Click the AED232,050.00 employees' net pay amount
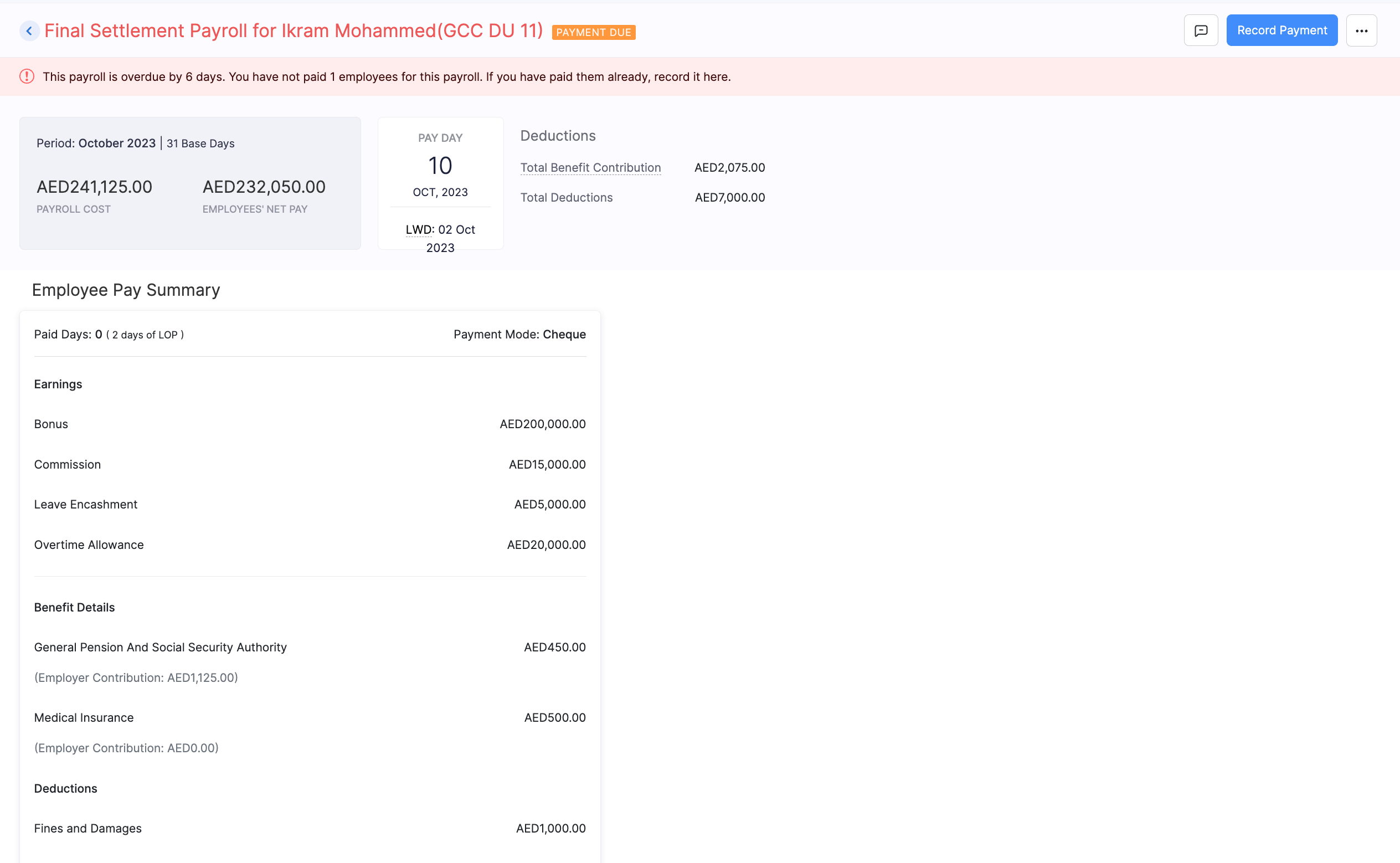The width and height of the screenshot is (1400, 863). pos(264,187)
